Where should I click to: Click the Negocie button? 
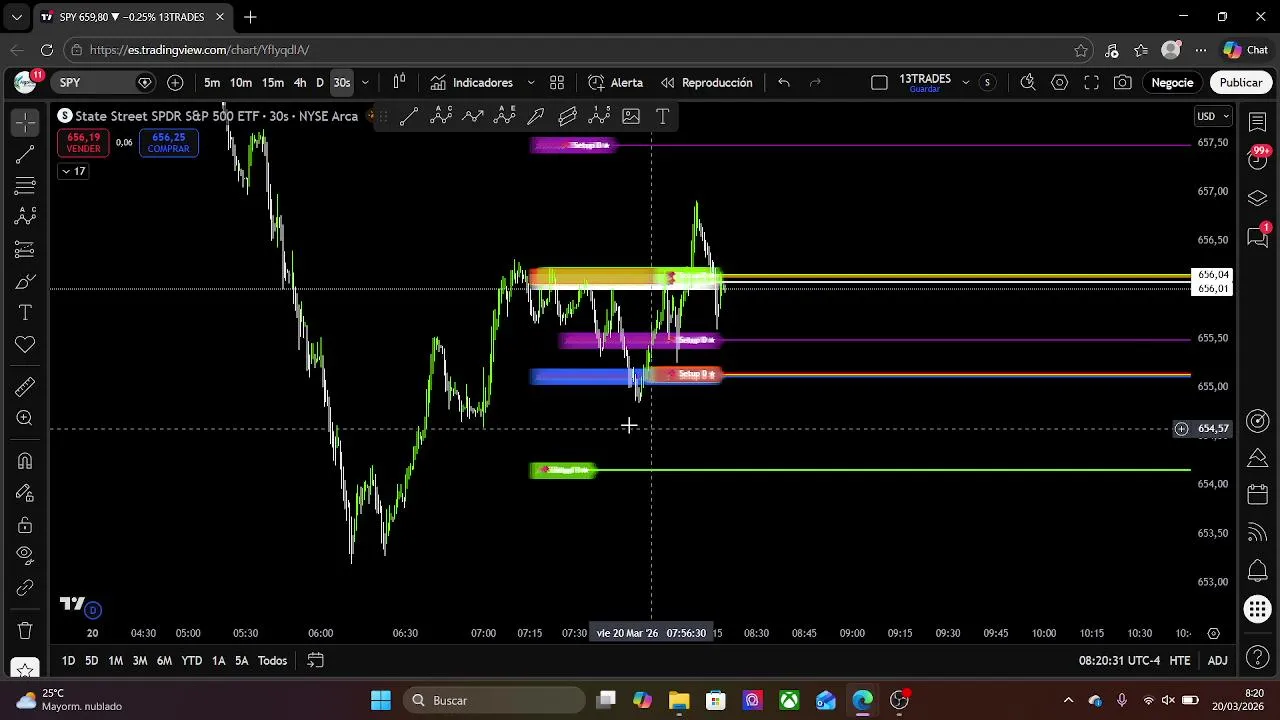click(x=1172, y=83)
